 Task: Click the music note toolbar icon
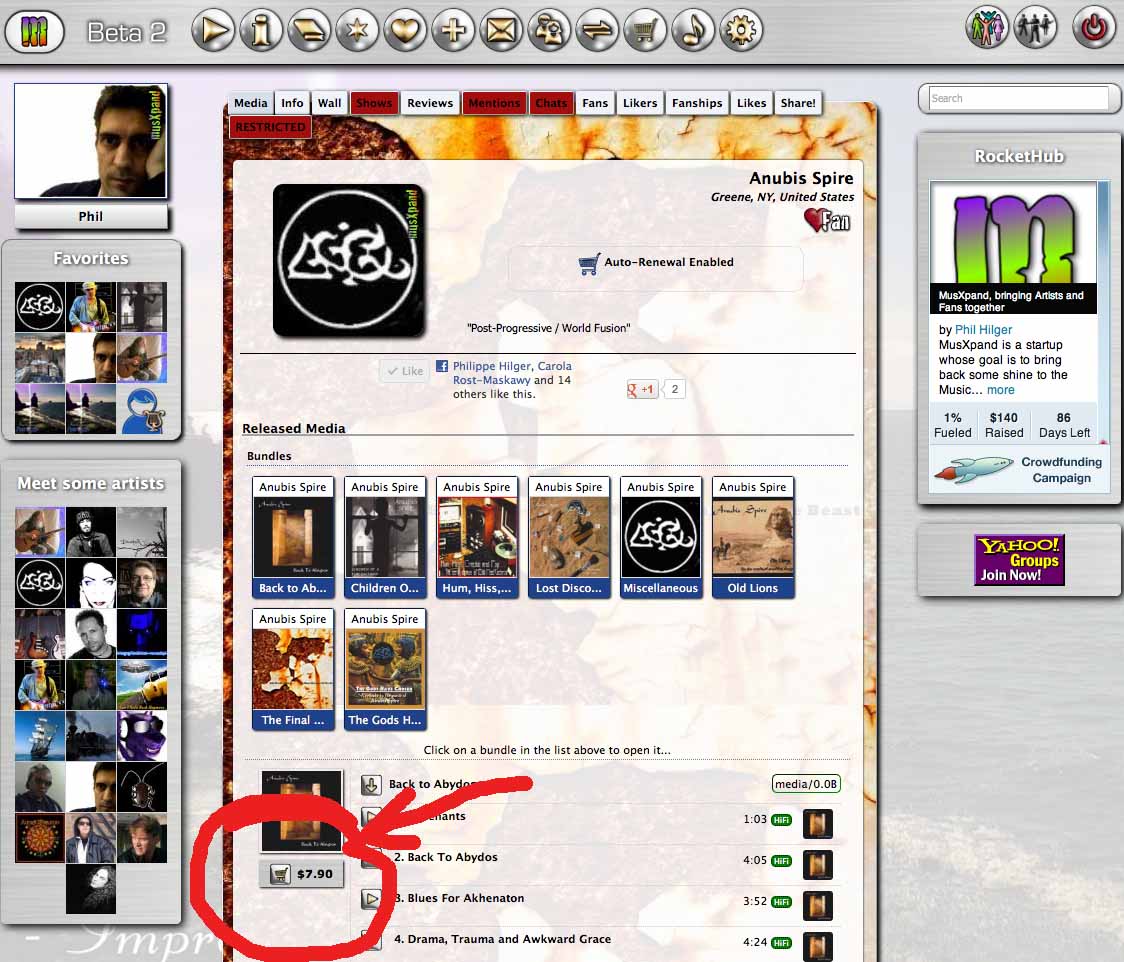click(693, 30)
